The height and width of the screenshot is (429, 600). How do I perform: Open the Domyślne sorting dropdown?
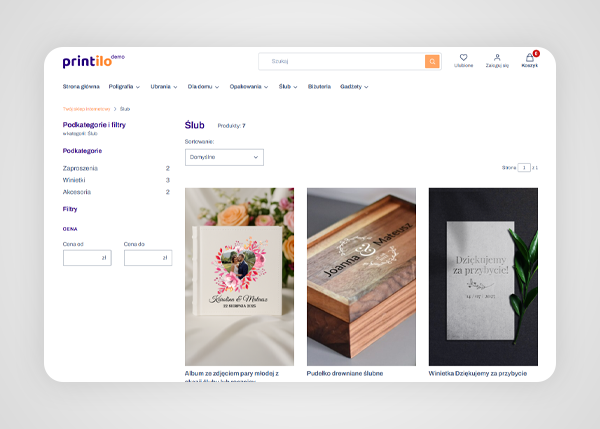224,157
